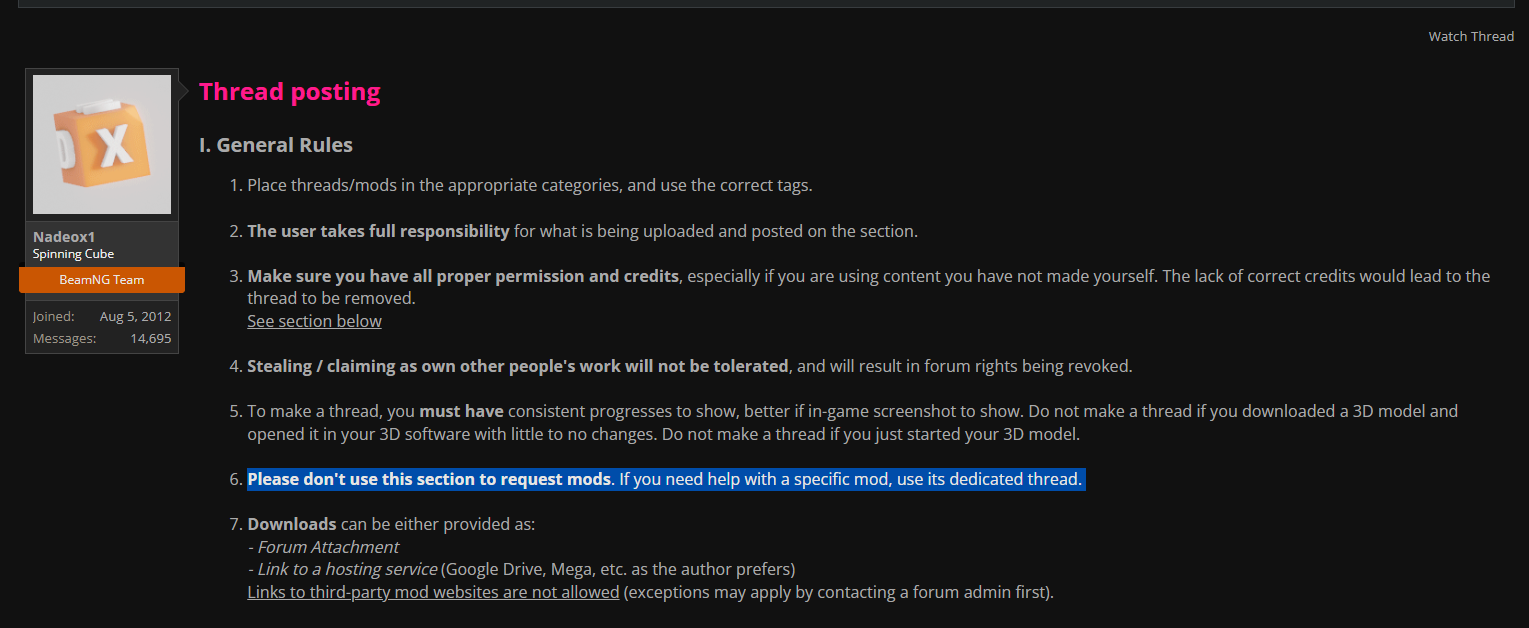The height and width of the screenshot is (628, 1529).
Task: Open Nadeox1's orange cube avatar
Action: 102,144
